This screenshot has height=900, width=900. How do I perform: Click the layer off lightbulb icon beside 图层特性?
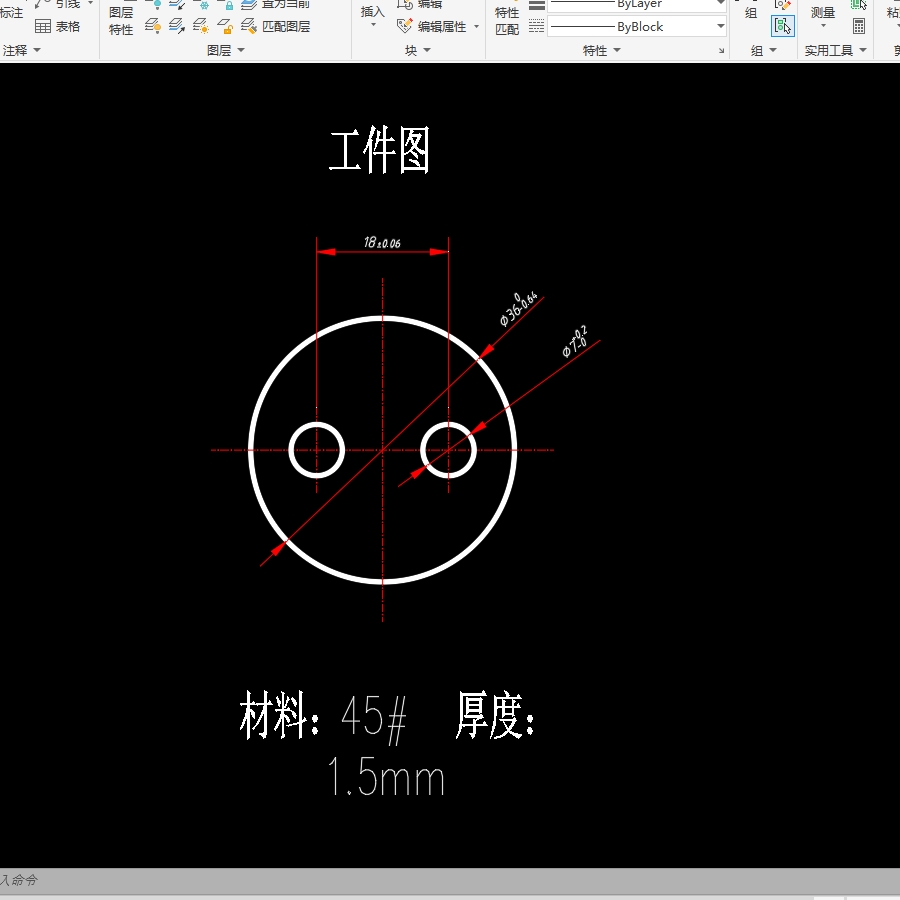[153, 26]
